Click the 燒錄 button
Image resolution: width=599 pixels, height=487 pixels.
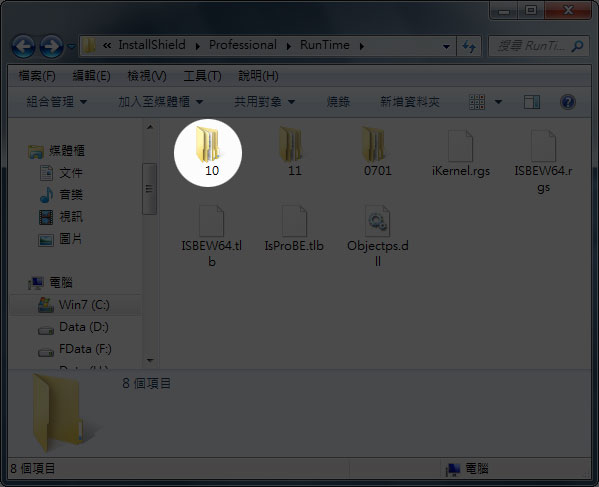(338, 102)
